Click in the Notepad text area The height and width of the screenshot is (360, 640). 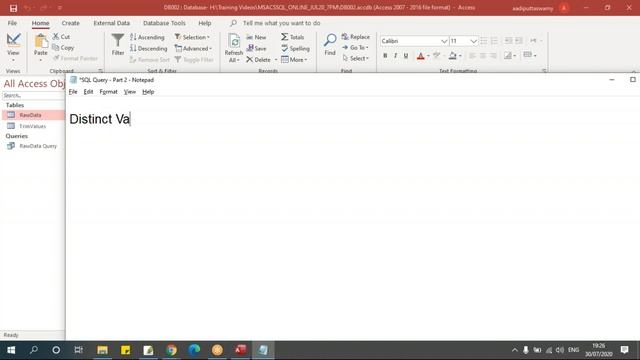353,218
